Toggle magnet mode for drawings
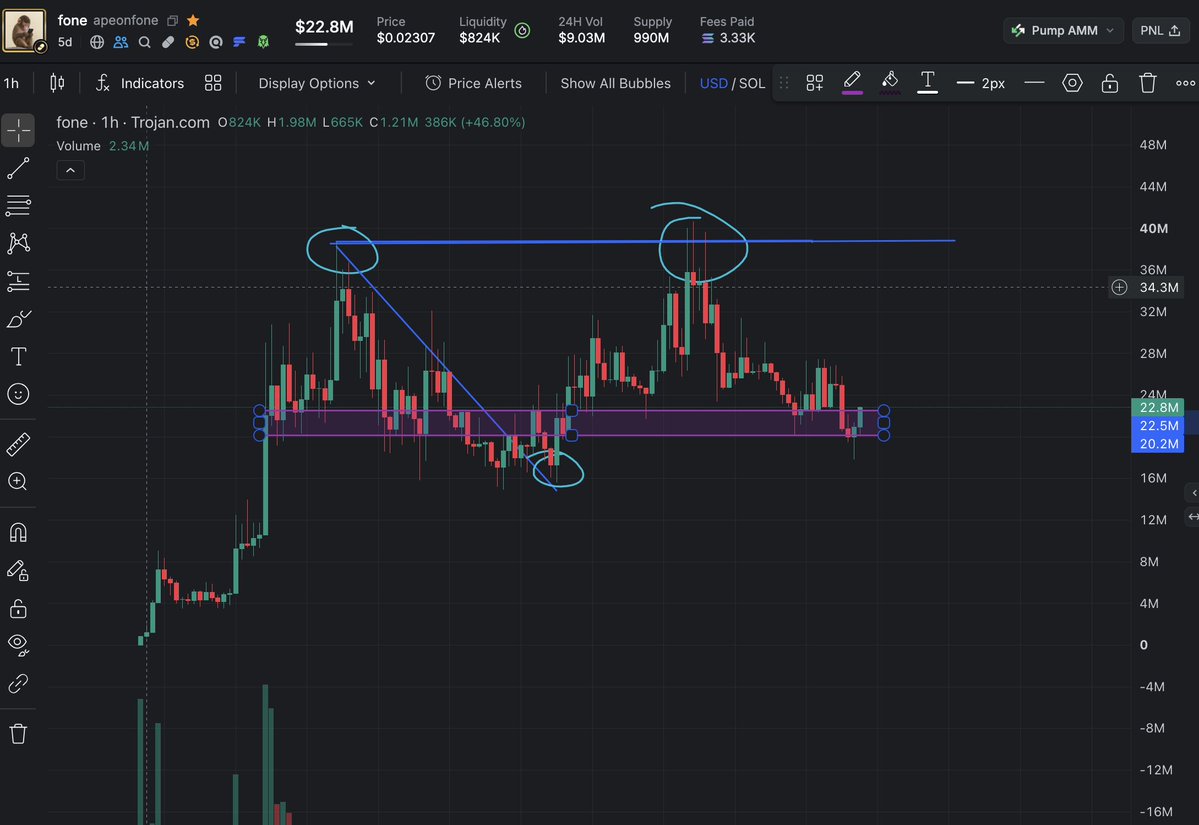This screenshot has height=825, width=1199. (x=18, y=532)
